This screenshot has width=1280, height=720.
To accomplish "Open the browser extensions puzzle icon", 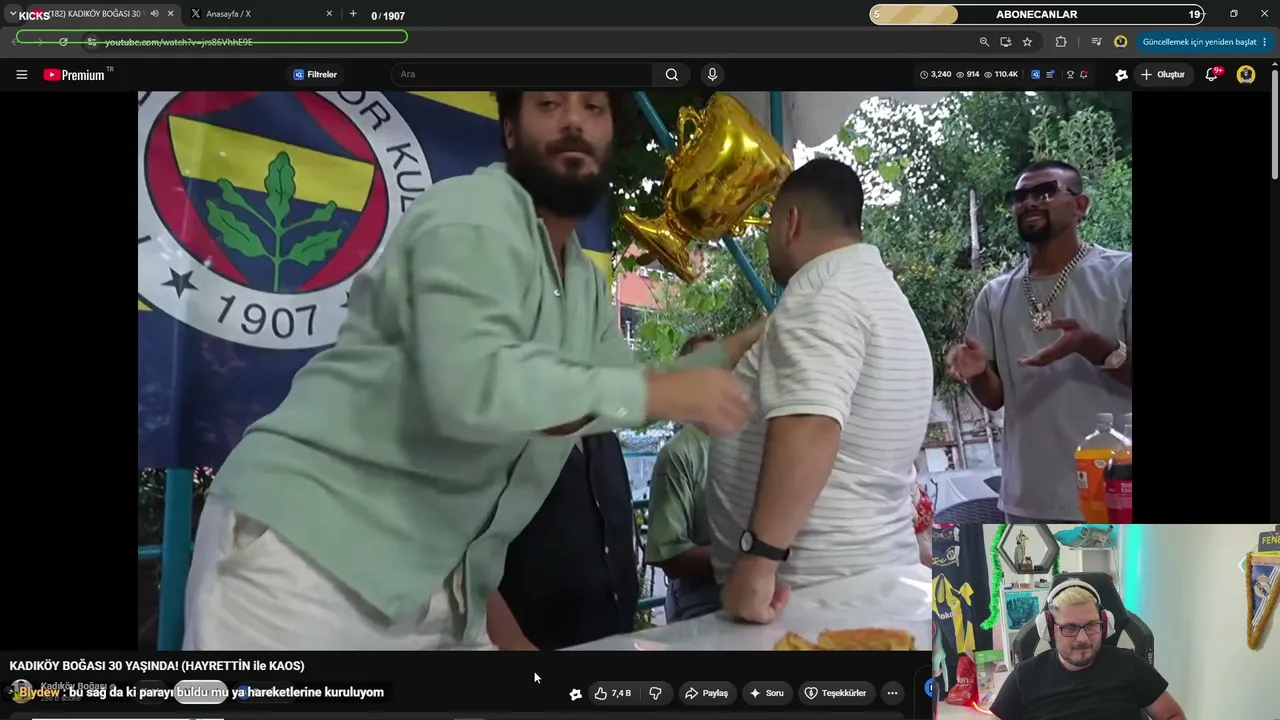I will pos(1061,42).
